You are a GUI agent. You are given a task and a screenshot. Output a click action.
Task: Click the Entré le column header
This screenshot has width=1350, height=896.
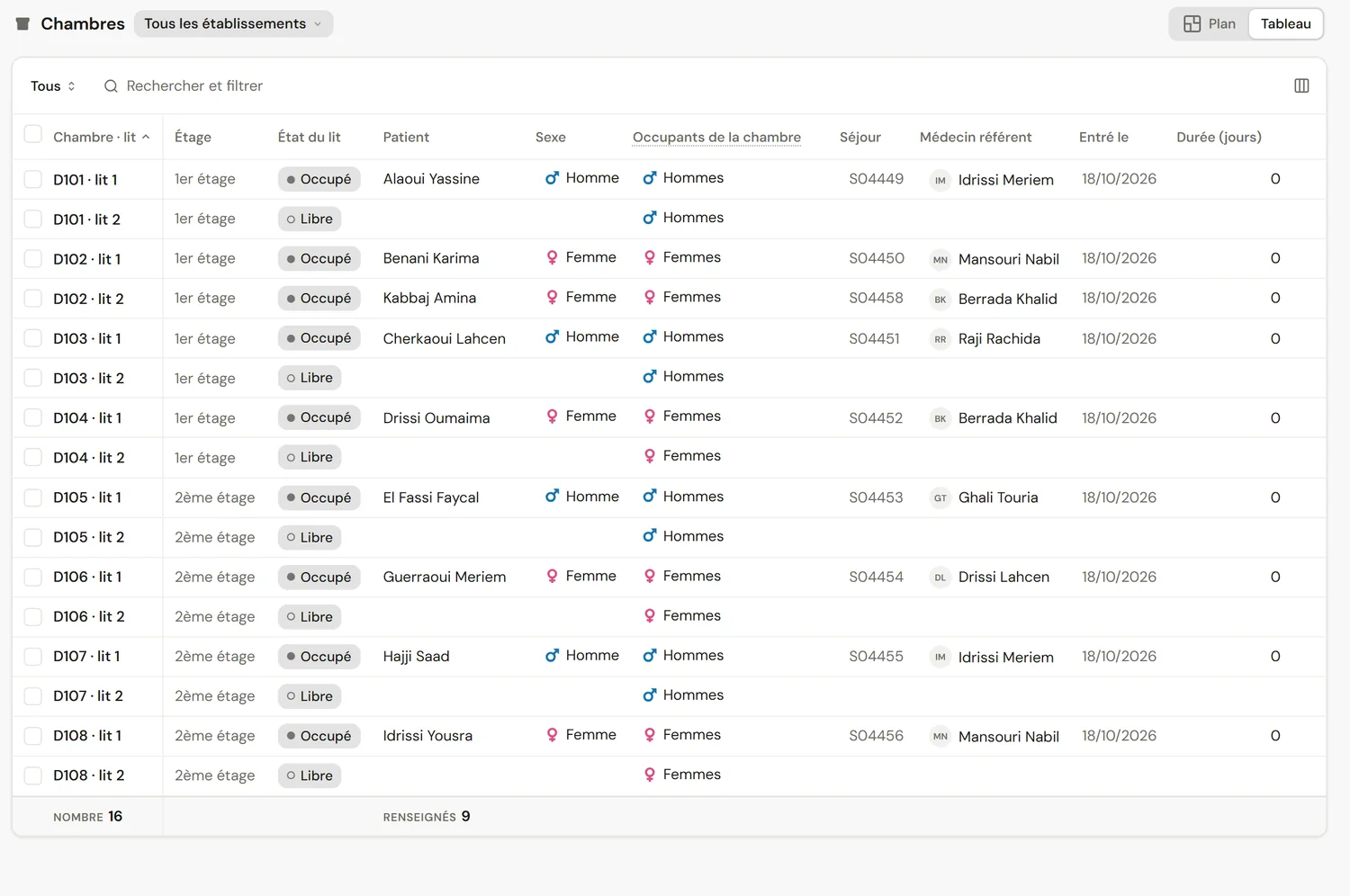click(x=1103, y=137)
